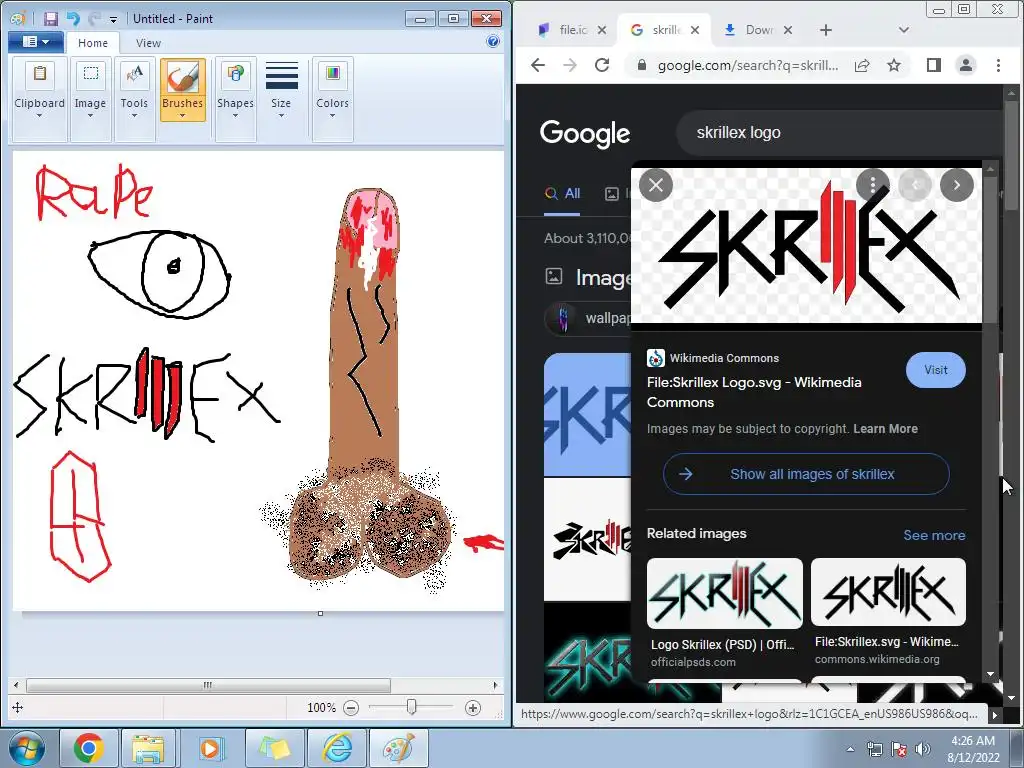Open the Size dropdown arrow
The image size is (1024, 768).
(281, 116)
